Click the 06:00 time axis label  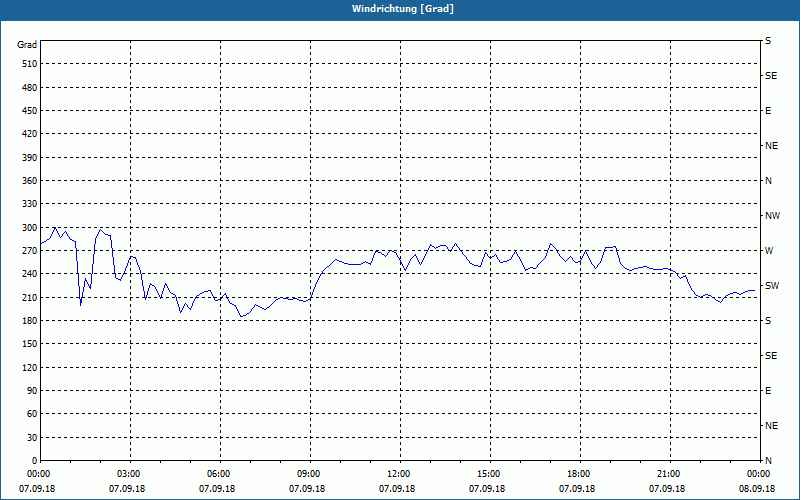(x=218, y=474)
